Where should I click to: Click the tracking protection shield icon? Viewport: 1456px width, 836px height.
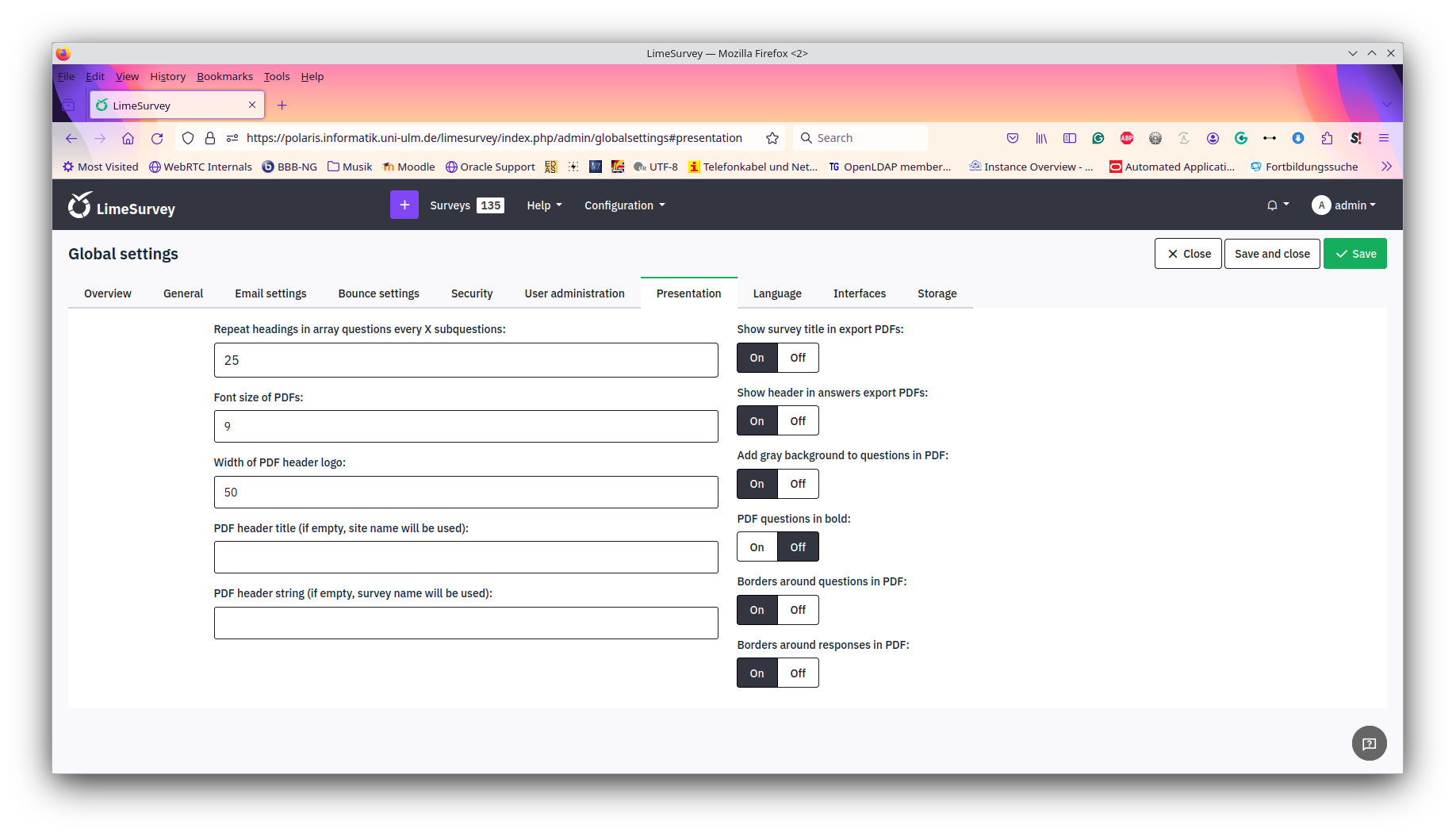(x=188, y=138)
